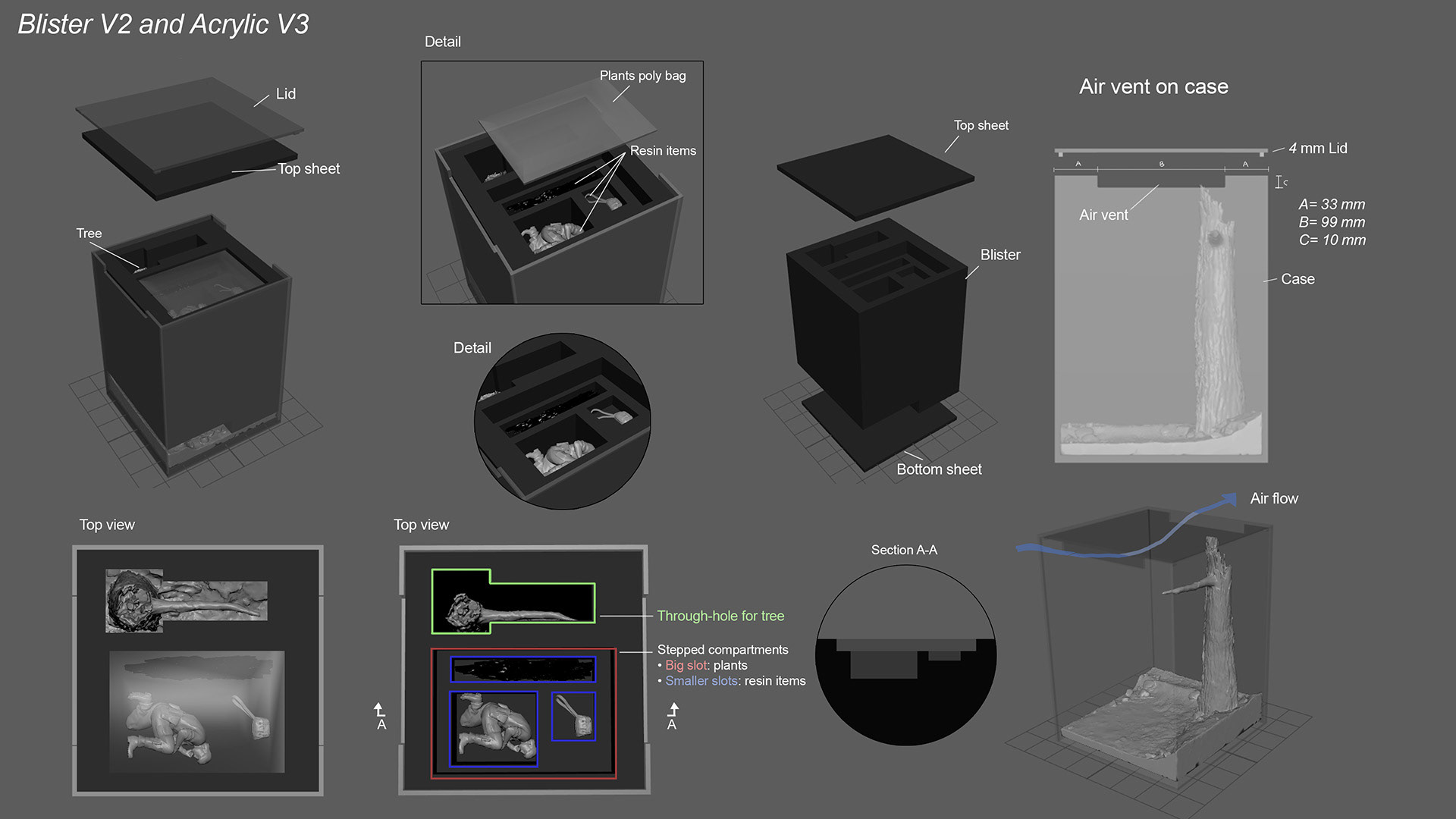
Task: Click the 'Big slot' red text
Action: [687, 665]
